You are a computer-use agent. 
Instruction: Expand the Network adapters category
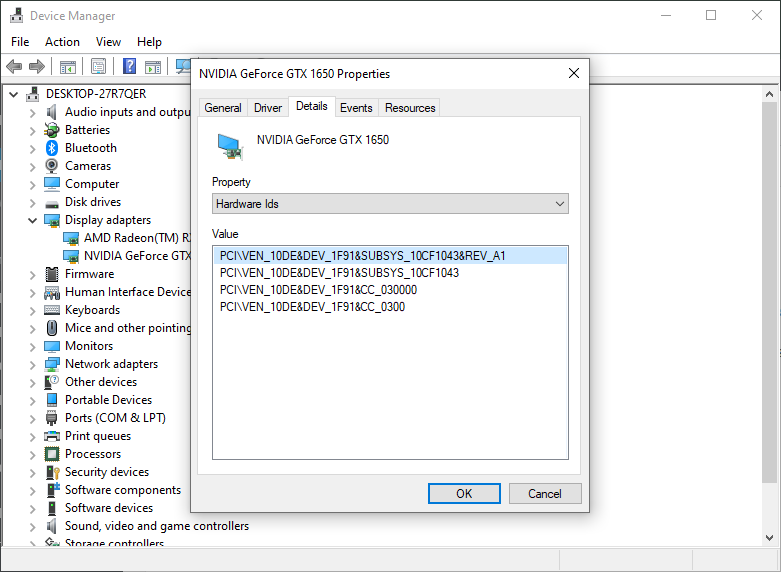pyautogui.click(x=33, y=364)
